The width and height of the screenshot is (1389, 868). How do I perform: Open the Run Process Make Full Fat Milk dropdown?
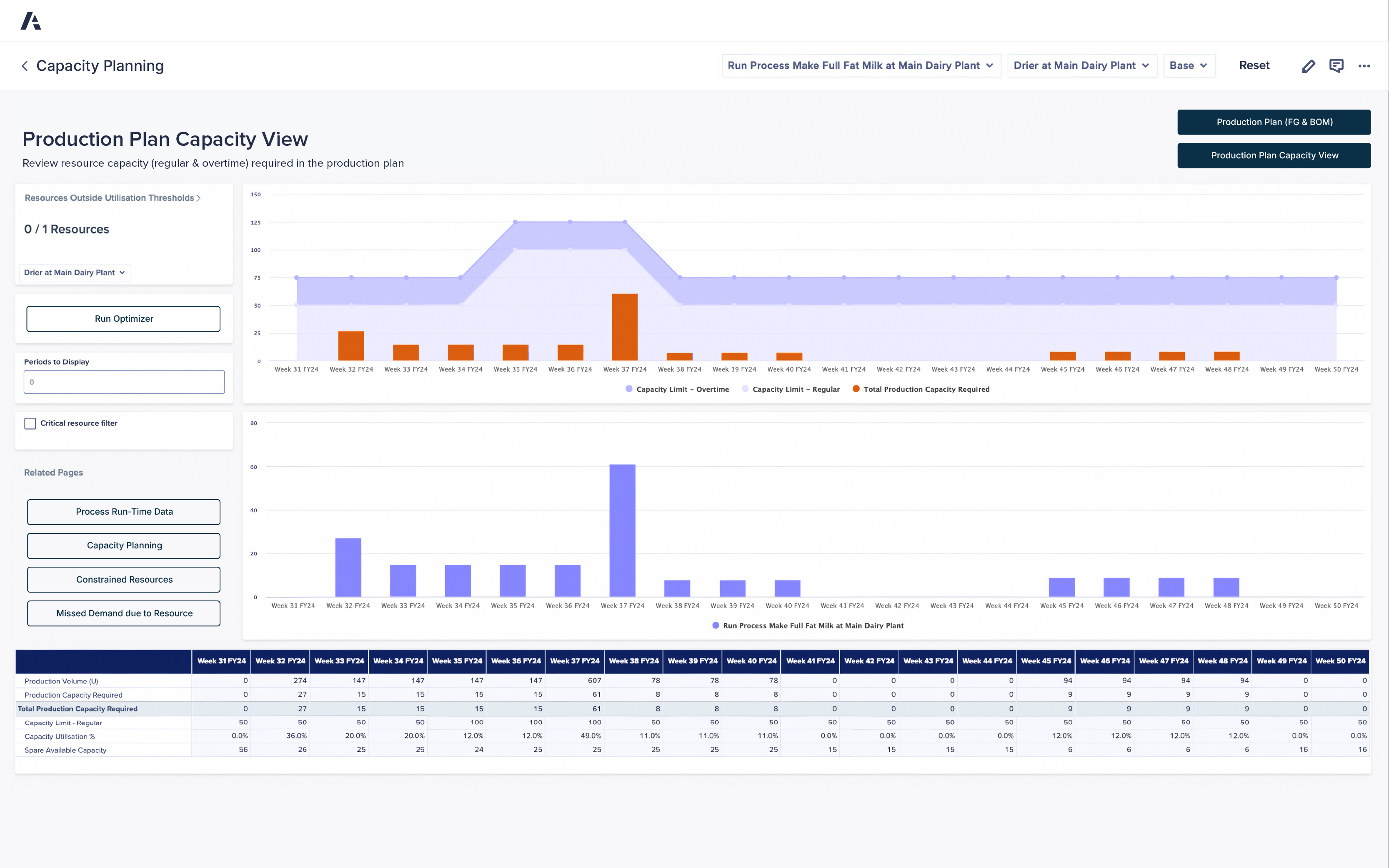(x=861, y=65)
